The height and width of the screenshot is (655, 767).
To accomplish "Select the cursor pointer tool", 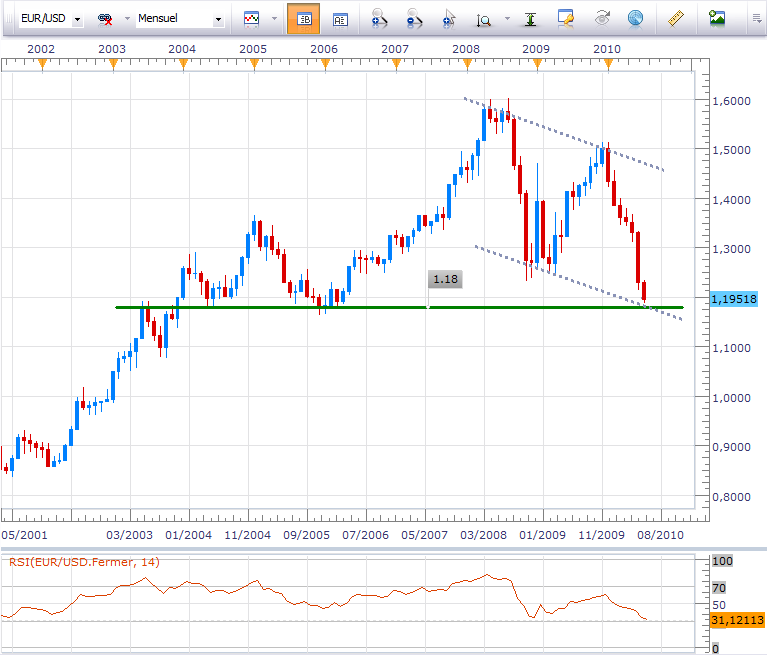I will (x=449, y=18).
